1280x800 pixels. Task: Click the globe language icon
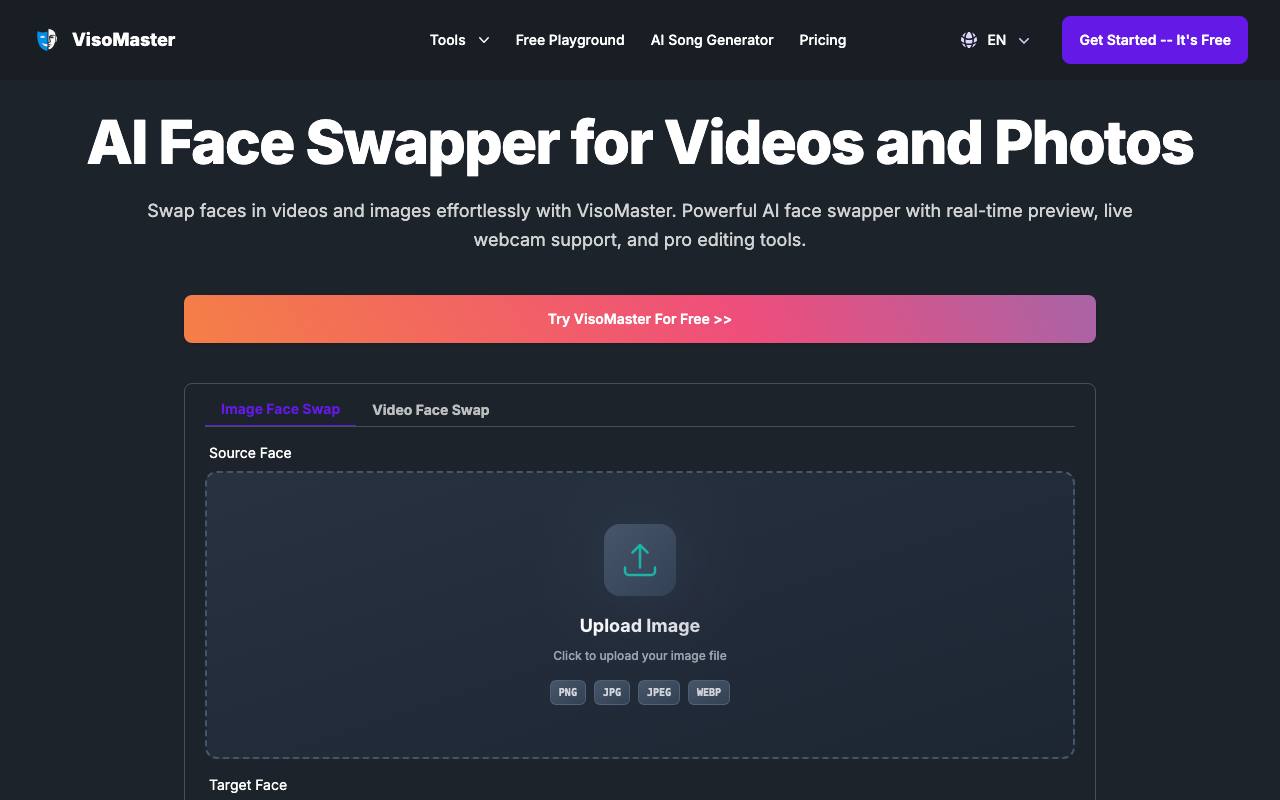(x=969, y=40)
